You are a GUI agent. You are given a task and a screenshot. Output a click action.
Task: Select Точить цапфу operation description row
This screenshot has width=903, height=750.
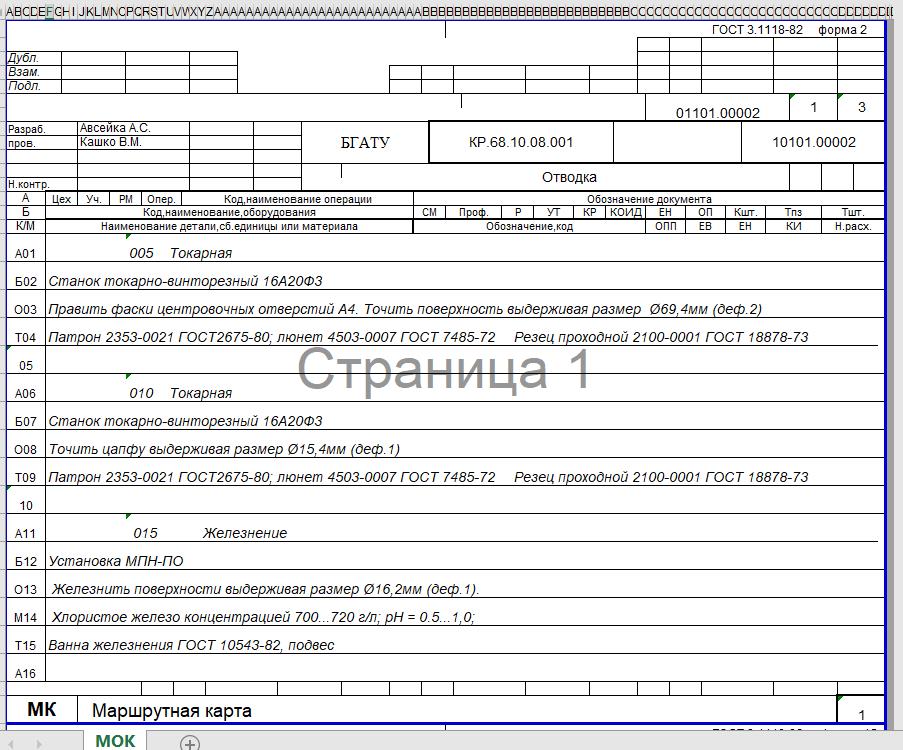tap(224, 449)
